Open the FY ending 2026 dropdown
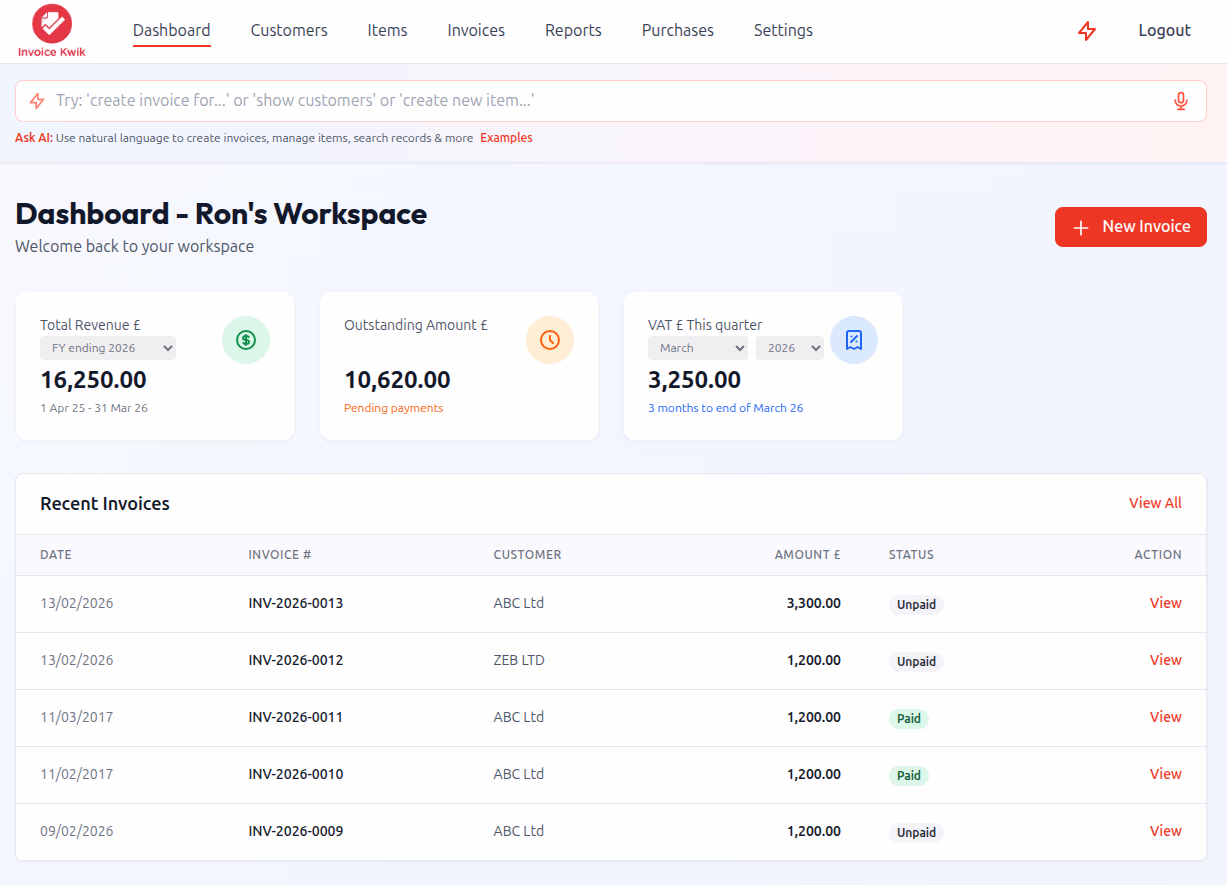 (108, 348)
